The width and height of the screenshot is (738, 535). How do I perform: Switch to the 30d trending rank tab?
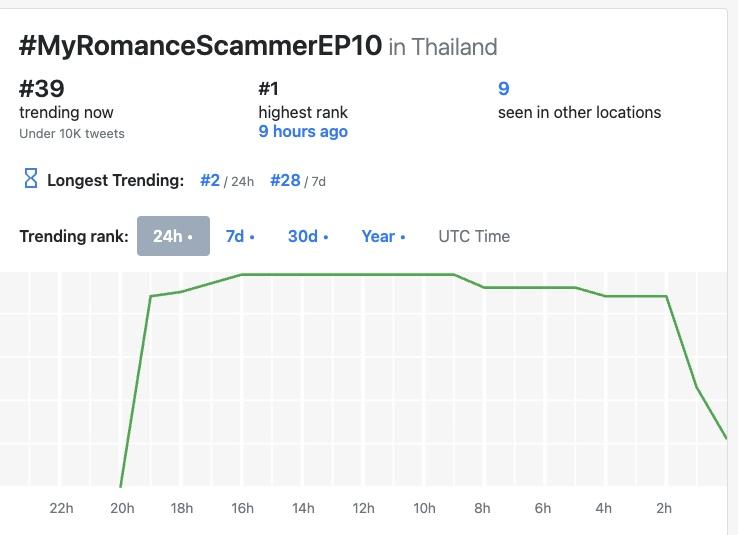308,236
